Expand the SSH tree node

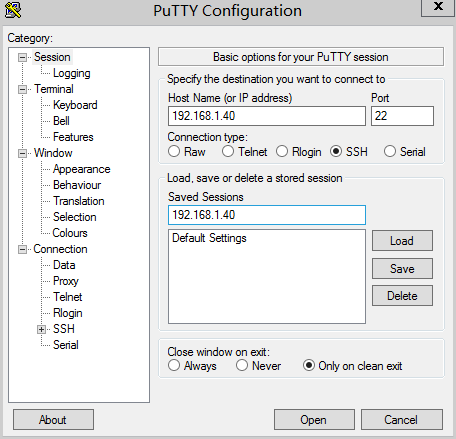(x=41, y=329)
